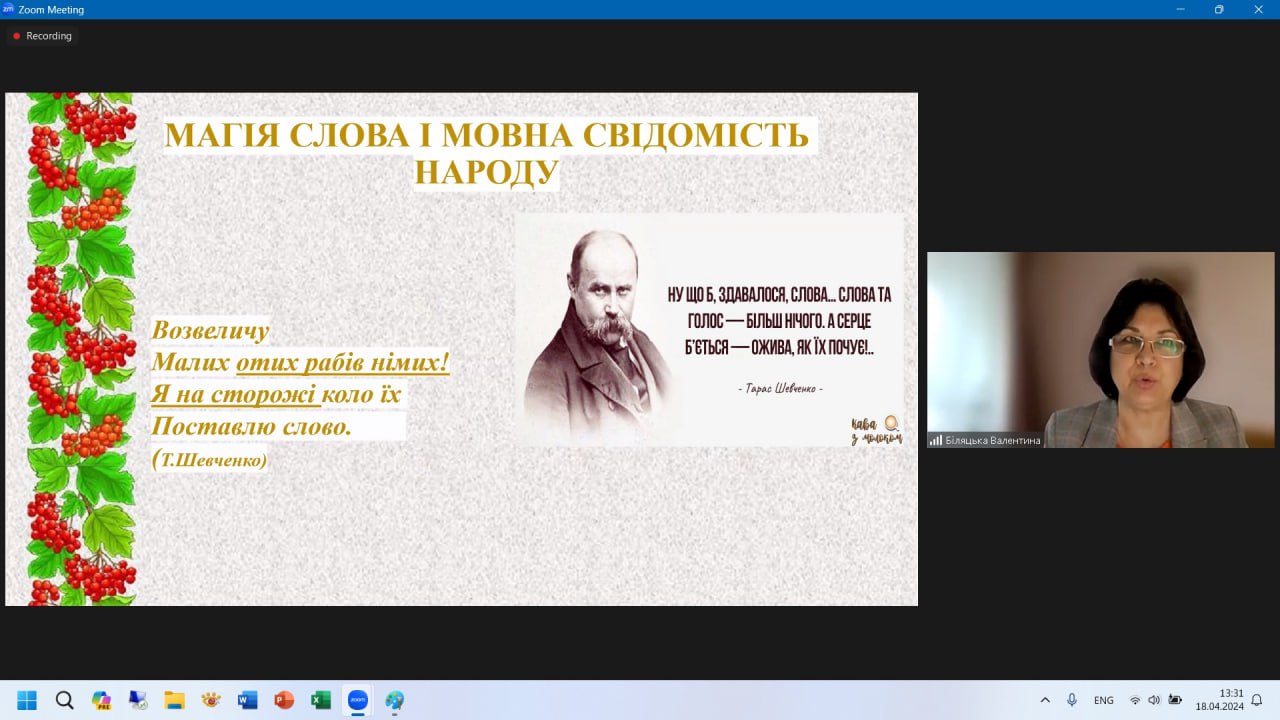Viewport: 1280px width, 720px height.
Task: Open the Windows Start menu
Action: click(x=27, y=700)
